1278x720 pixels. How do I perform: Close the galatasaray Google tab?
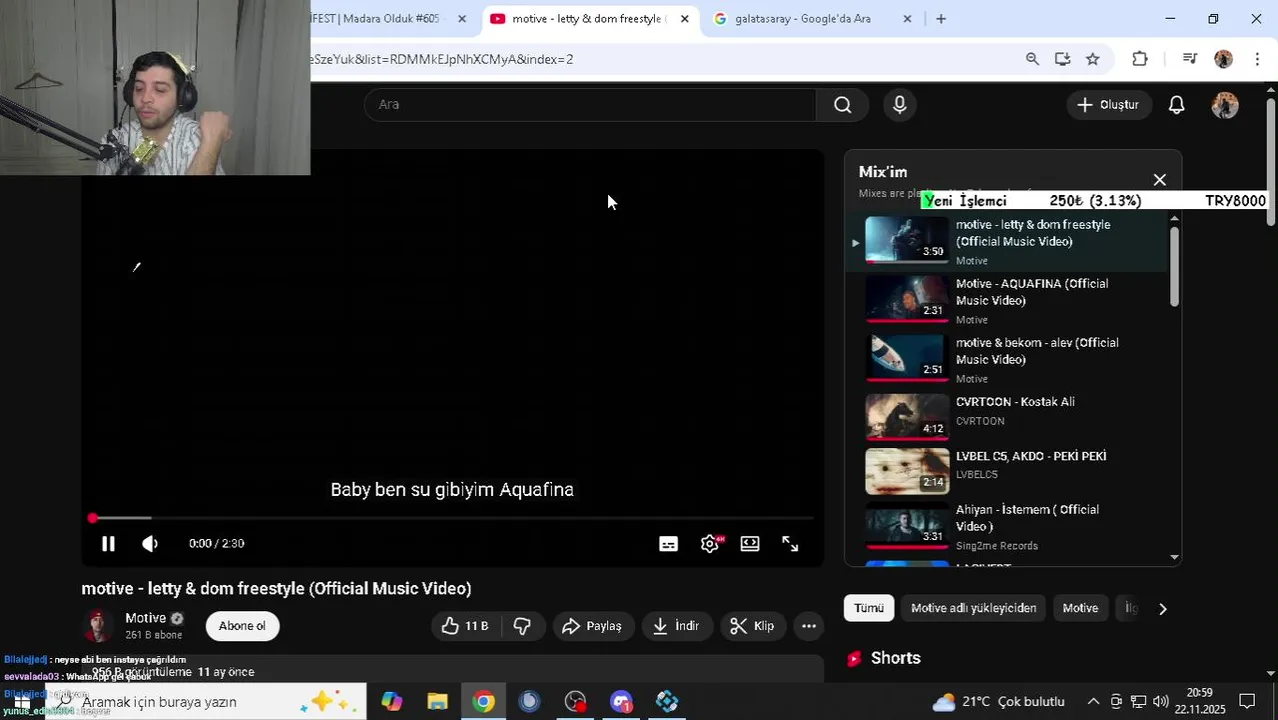coord(907,19)
